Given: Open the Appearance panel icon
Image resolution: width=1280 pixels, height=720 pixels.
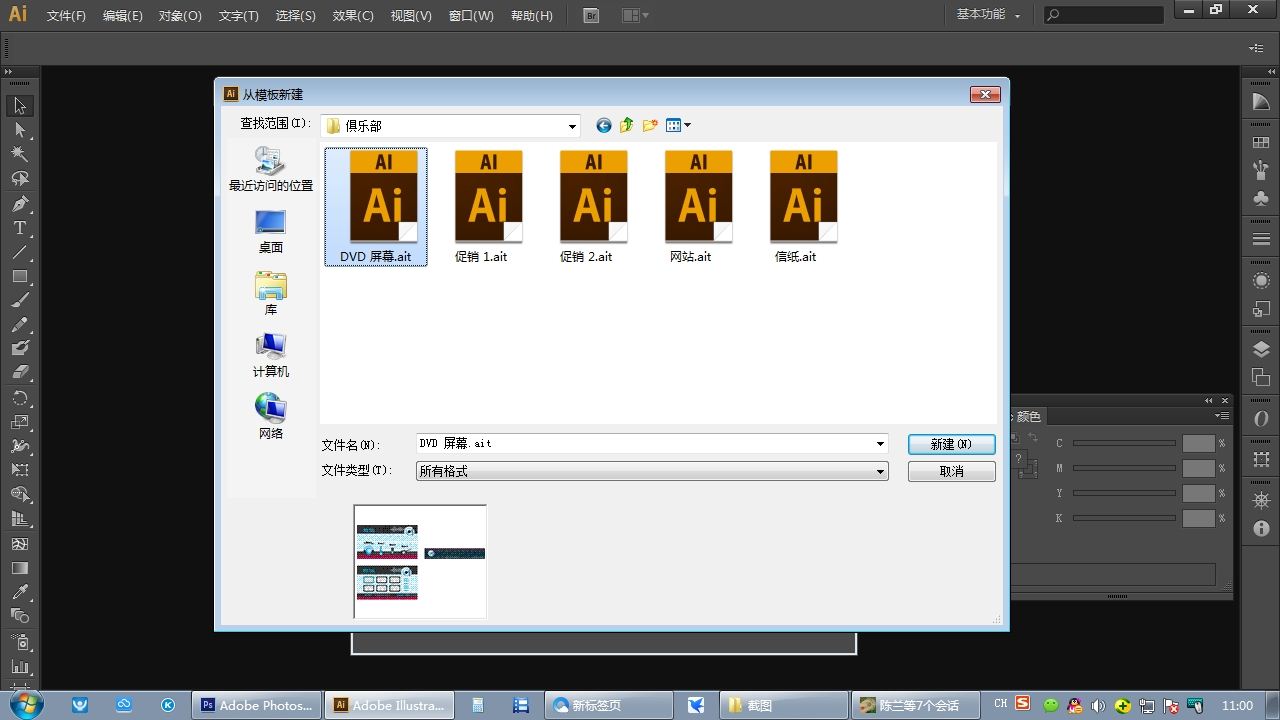Looking at the screenshot, I should (x=1261, y=281).
